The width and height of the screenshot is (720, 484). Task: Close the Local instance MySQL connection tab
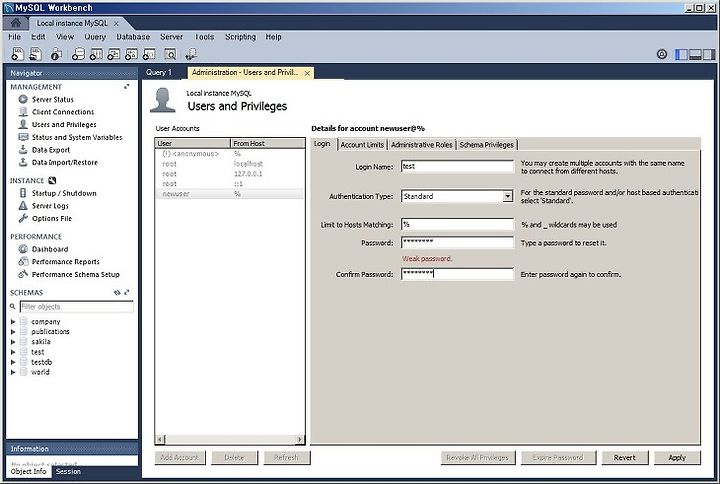click(116, 23)
